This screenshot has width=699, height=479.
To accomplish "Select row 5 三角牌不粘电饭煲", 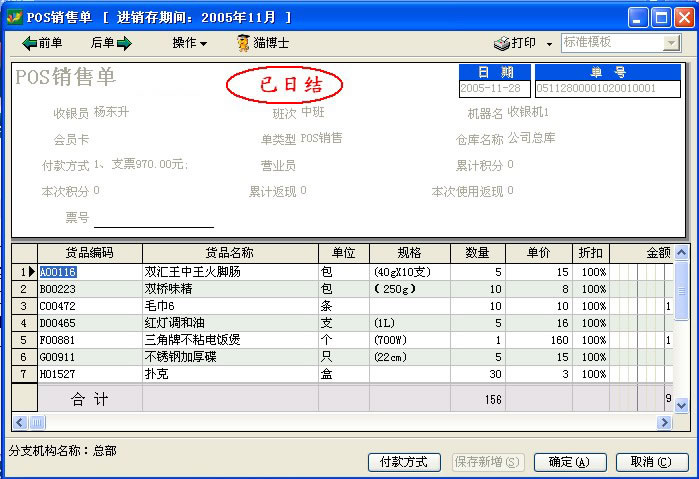I will (x=230, y=339).
